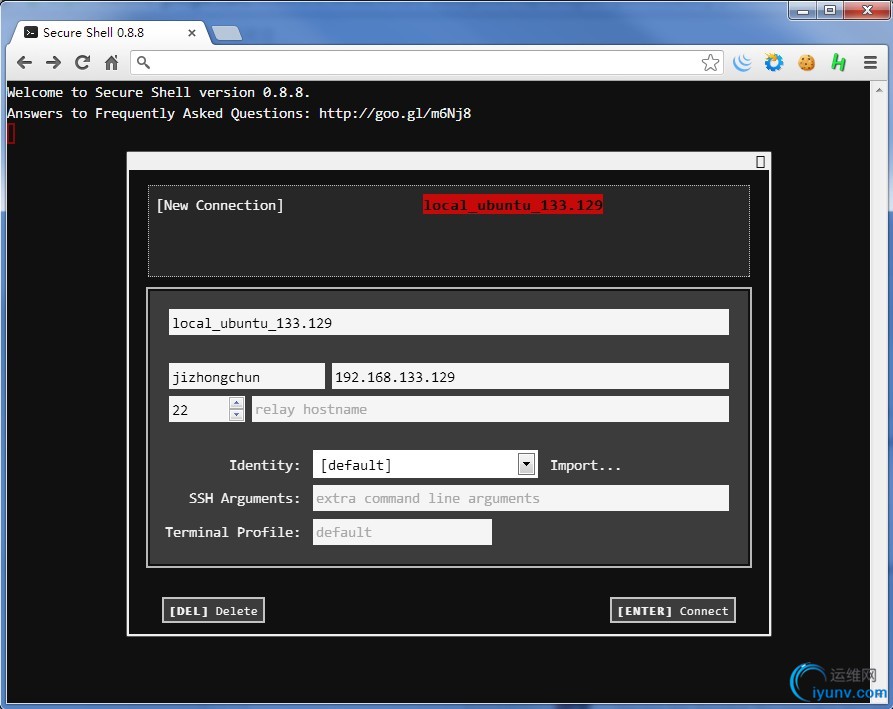Click the connection name field local_ubuntu_133.129
Image resolution: width=893 pixels, height=709 pixels.
pyautogui.click(x=449, y=322)
